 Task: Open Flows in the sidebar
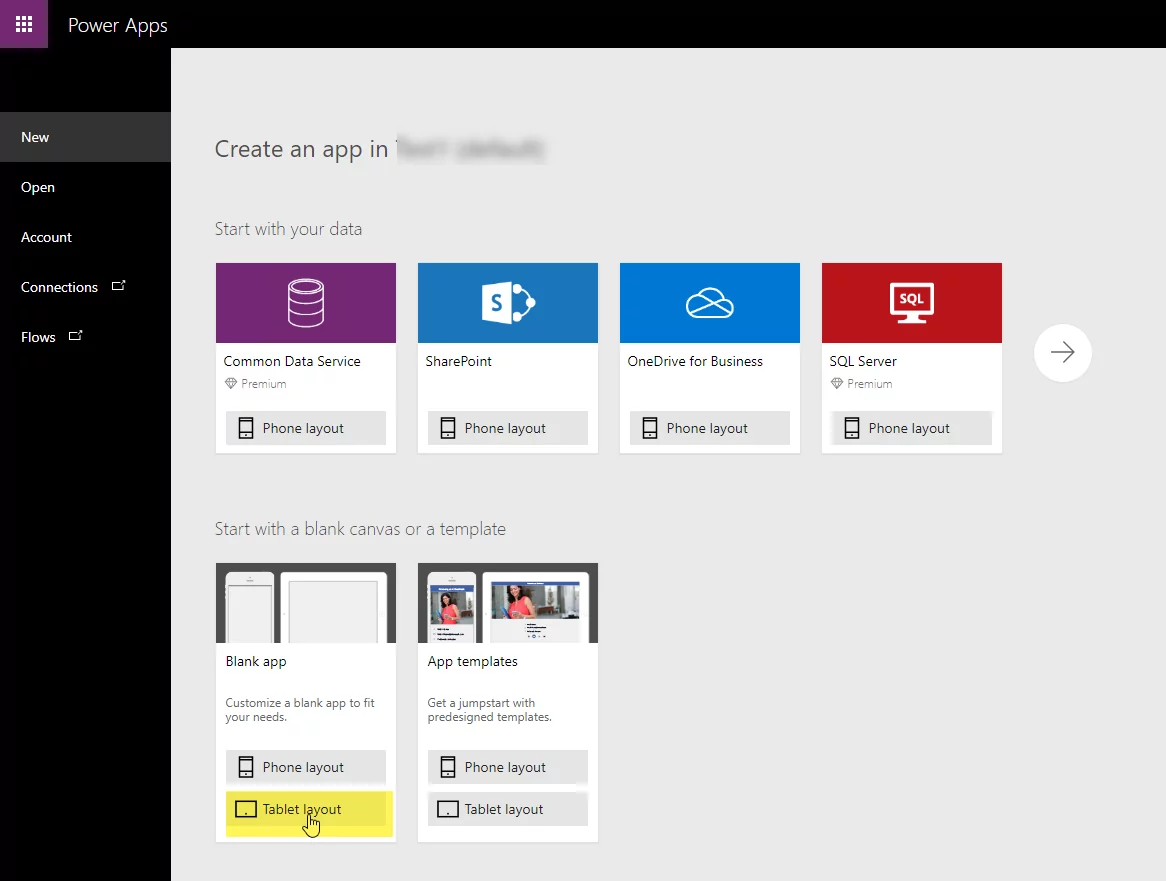point(86,337)
